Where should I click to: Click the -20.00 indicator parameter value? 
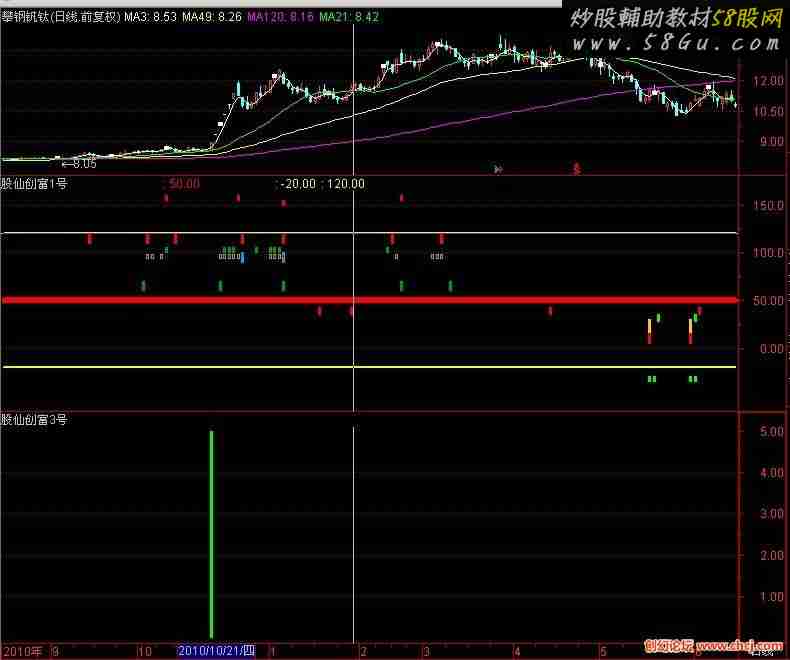point(298,184)
